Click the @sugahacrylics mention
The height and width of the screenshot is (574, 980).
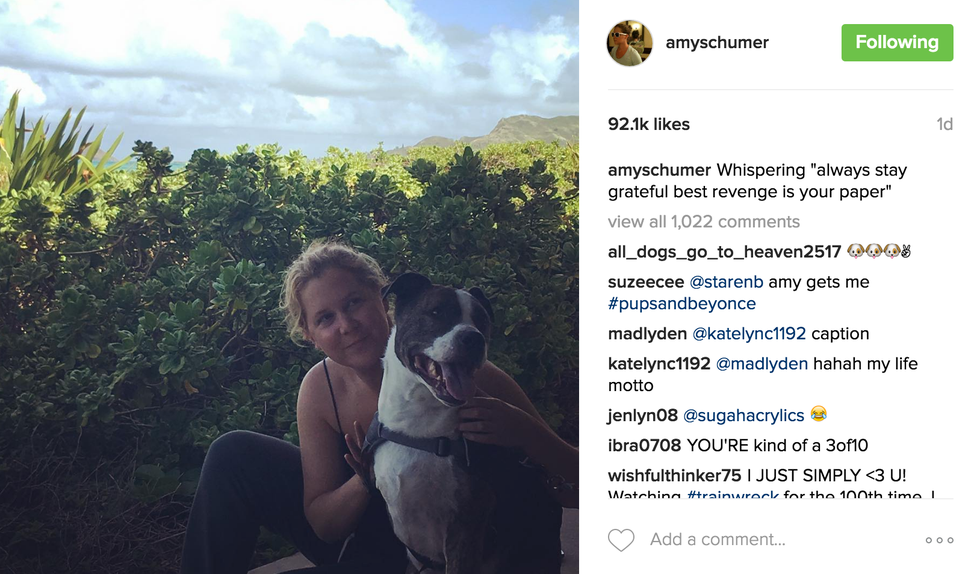tap(744, 415)
